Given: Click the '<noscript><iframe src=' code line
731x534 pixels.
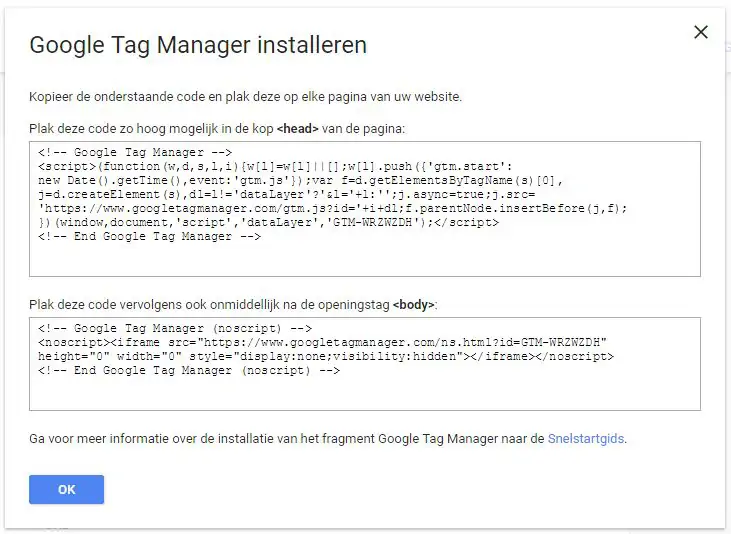Looking at the screenshot, I should (x=323, y=342).
